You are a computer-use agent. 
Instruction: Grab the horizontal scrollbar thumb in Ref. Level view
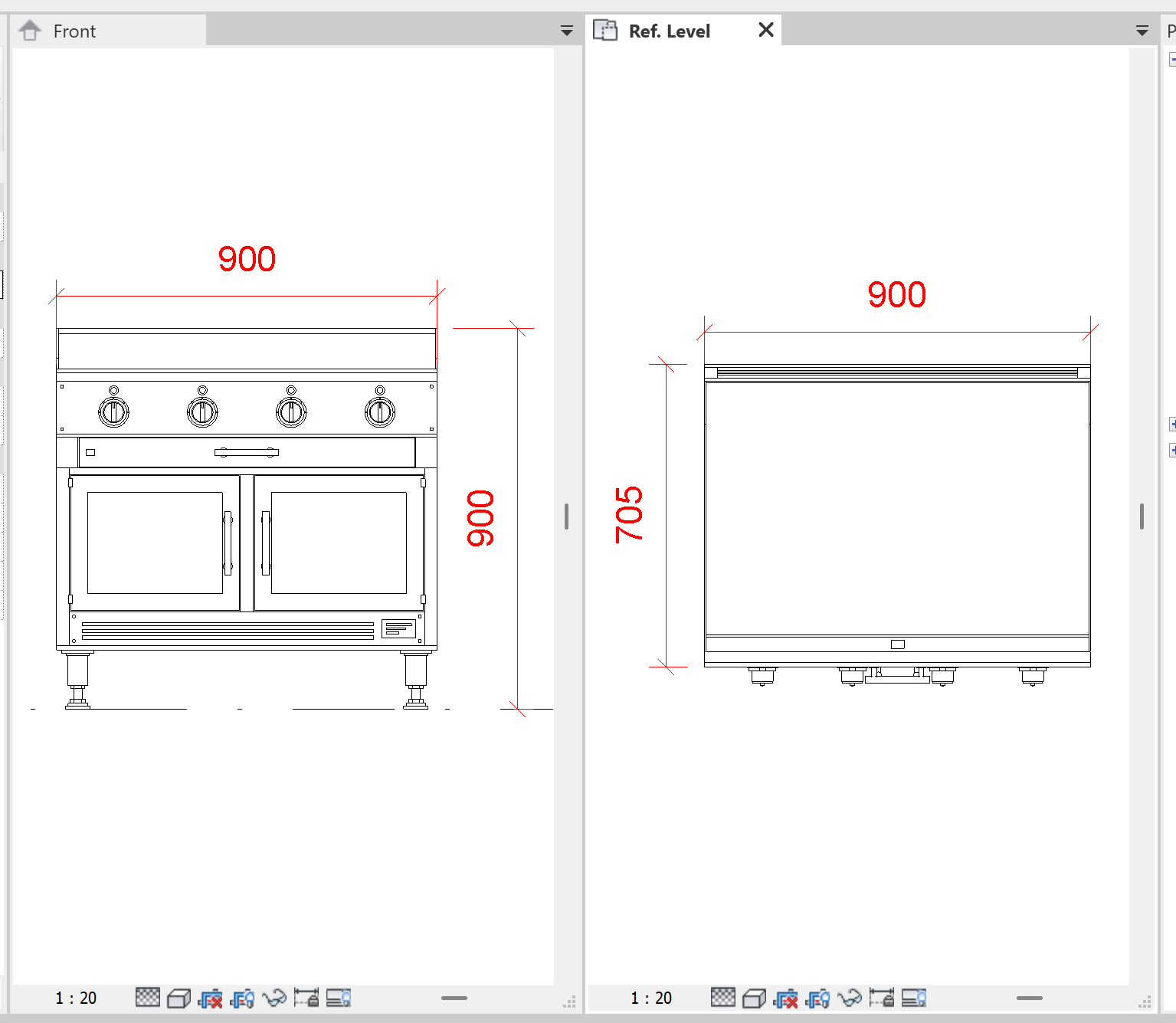1030,998
